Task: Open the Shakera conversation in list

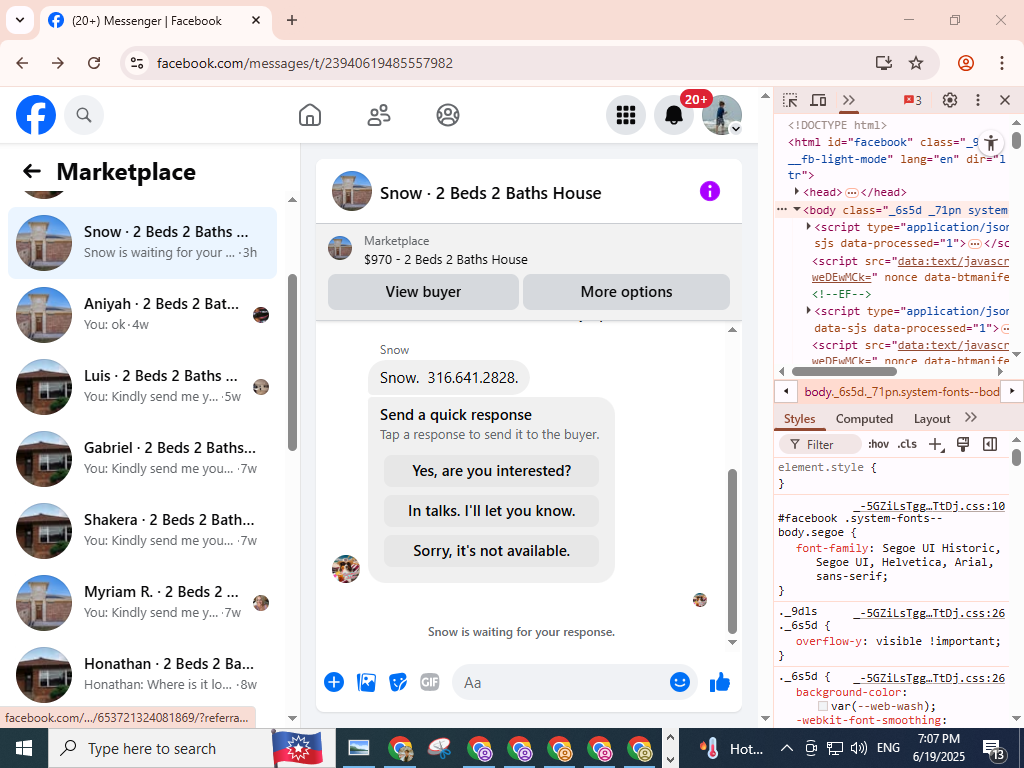Action: [142, 531]
